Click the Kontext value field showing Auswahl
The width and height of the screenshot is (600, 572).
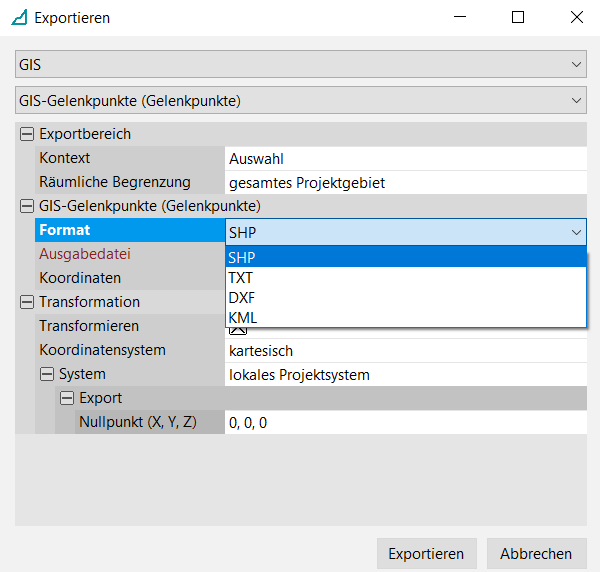[x=405, y=158]
